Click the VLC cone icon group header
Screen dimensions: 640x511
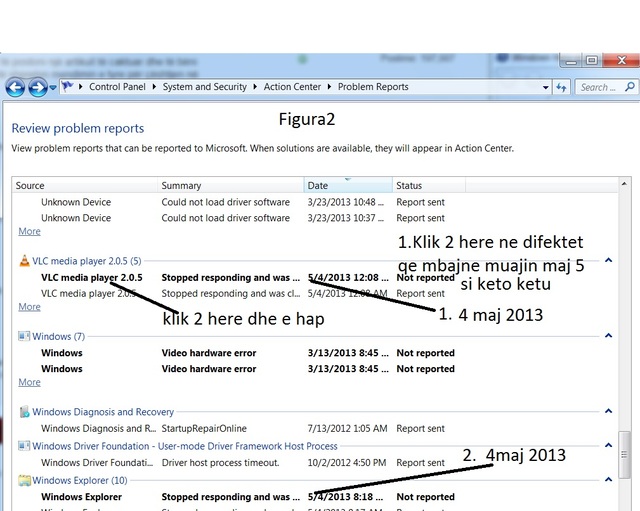(24, 260)
